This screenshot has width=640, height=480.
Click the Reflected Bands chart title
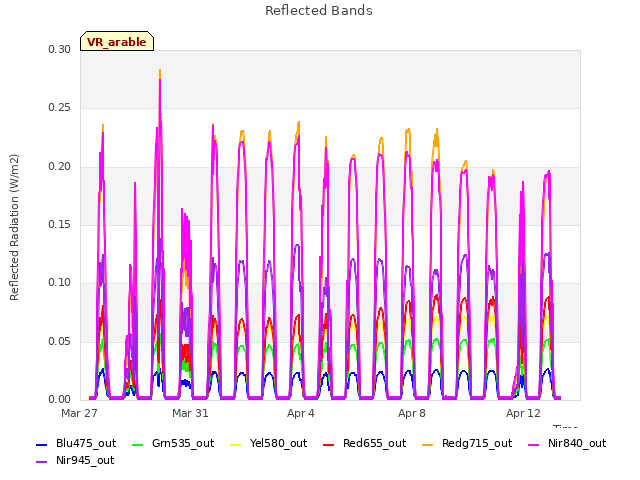click(319, 11)
